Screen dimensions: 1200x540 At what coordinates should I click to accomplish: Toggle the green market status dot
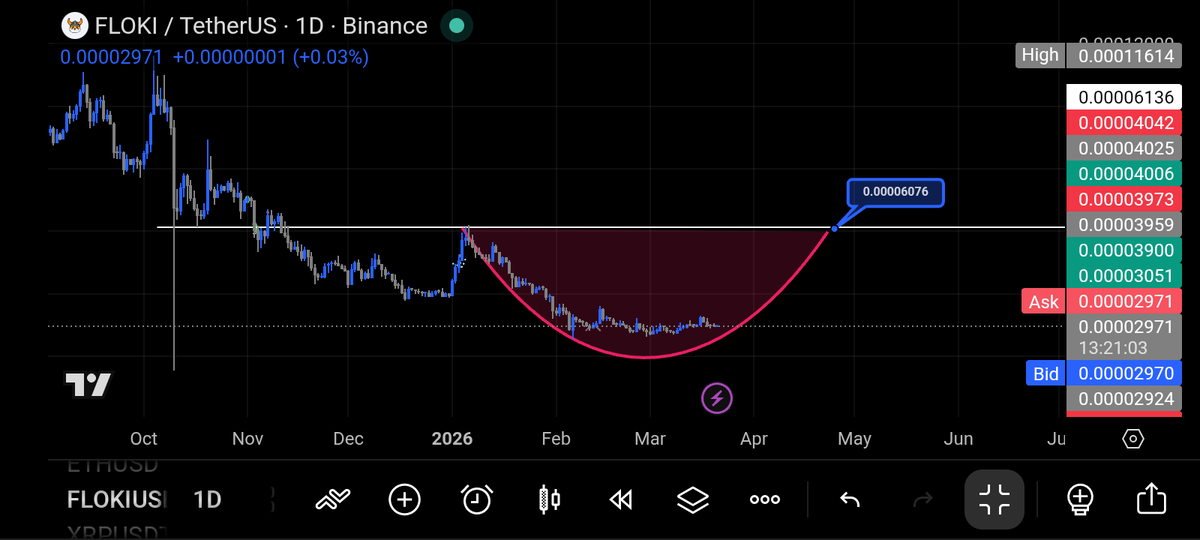(x=456, y=26)
